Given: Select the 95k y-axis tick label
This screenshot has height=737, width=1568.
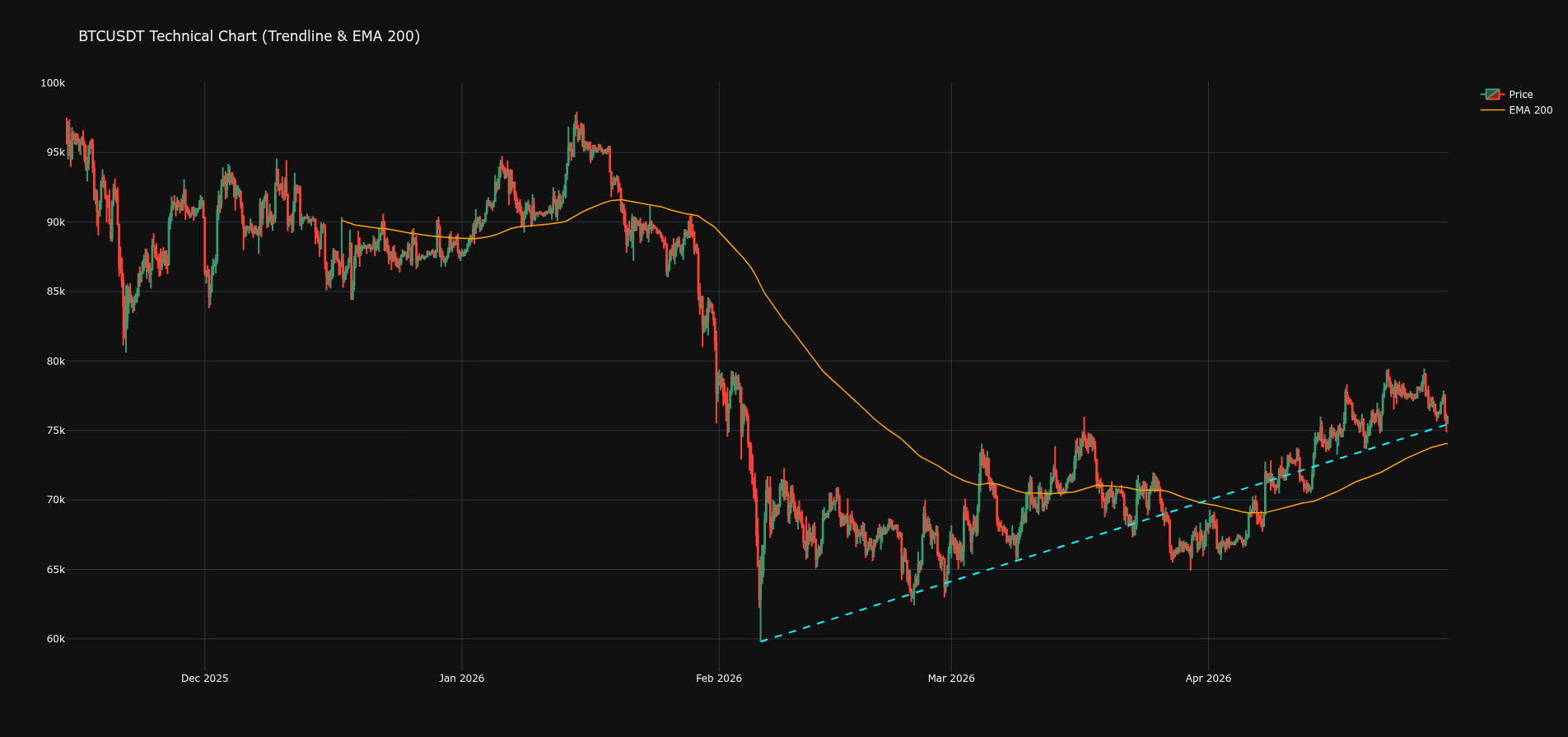Looking at the screenshot, I should point(54,152).
